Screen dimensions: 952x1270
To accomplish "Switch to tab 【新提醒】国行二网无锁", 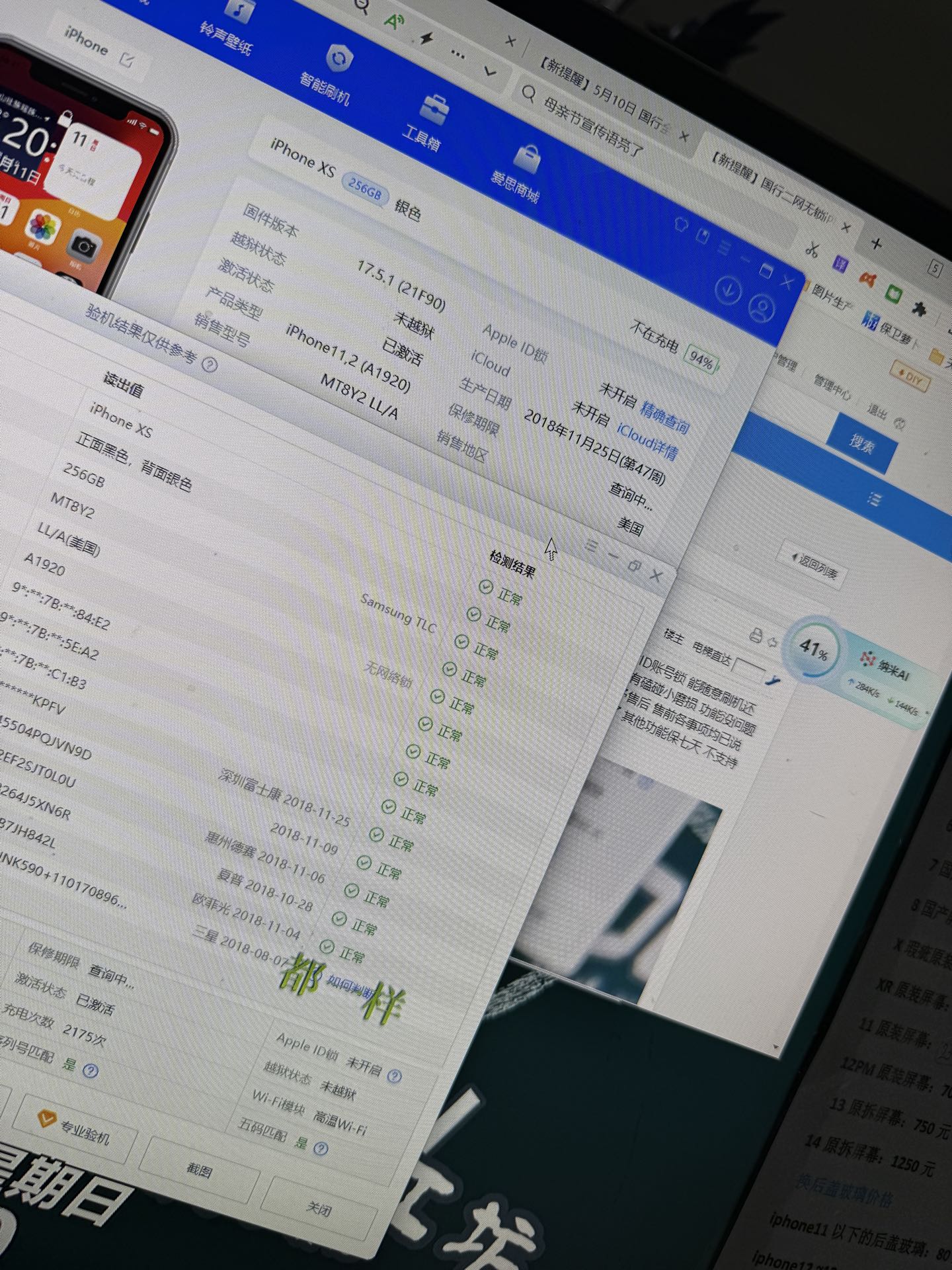I will (773, 189).
